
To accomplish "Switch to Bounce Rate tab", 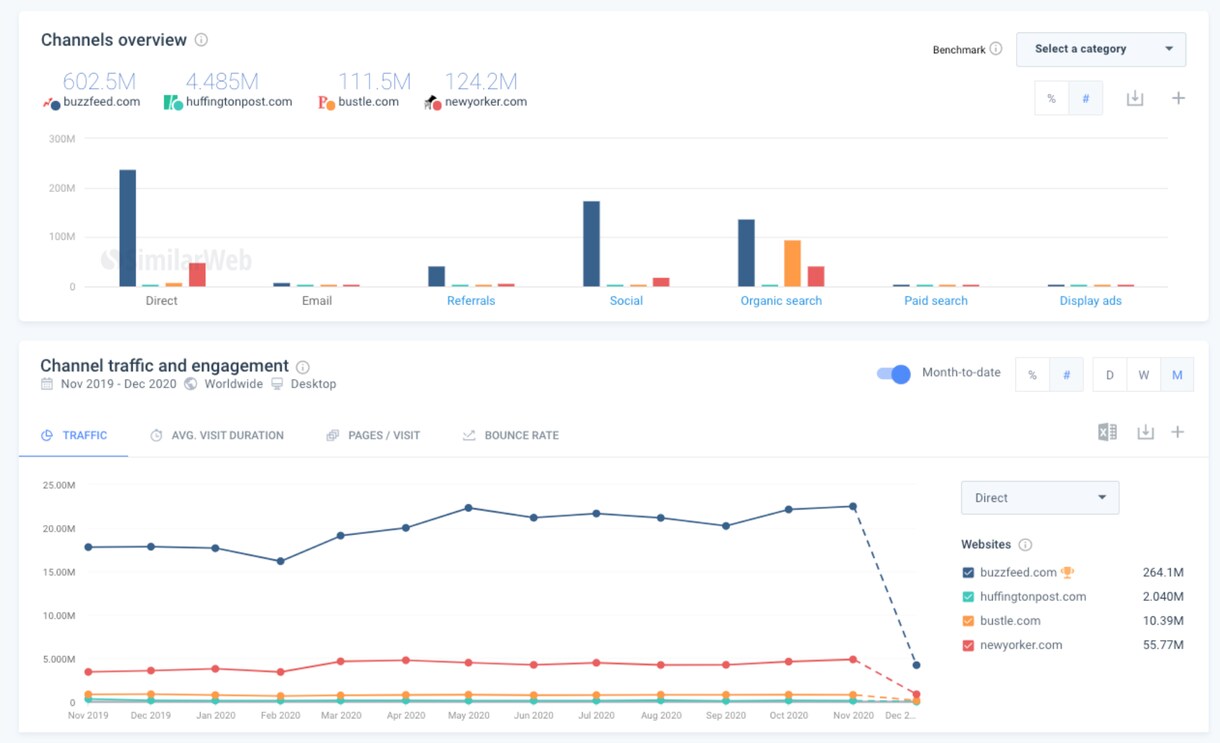I will click(x=510, y=436).
